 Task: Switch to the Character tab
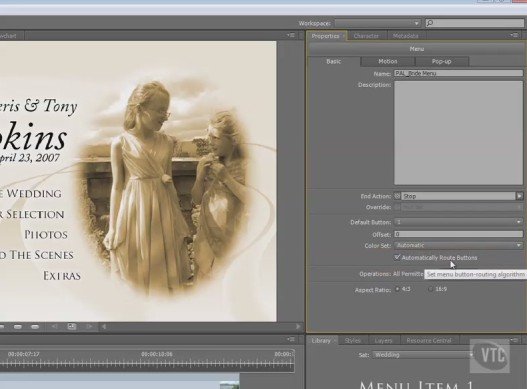366,36
